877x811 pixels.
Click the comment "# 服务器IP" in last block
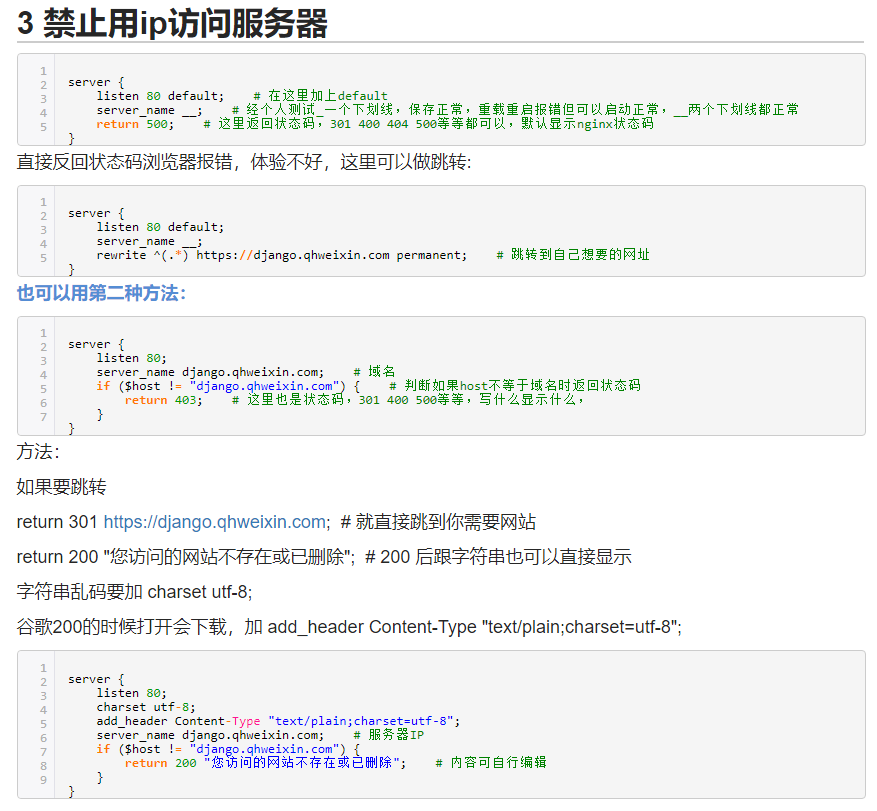pyautogui.click(x=389, y=734)
